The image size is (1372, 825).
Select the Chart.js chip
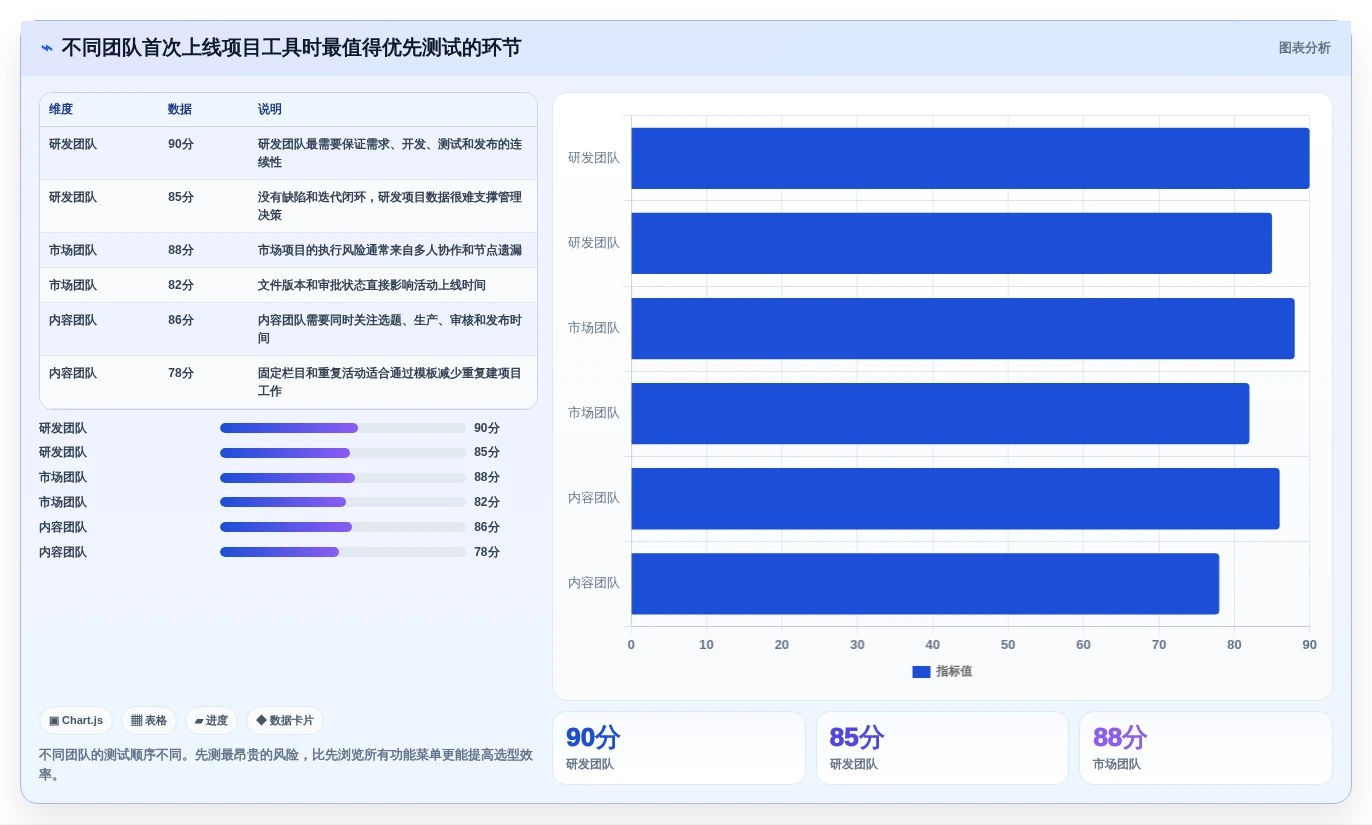(x=76, y=721)
